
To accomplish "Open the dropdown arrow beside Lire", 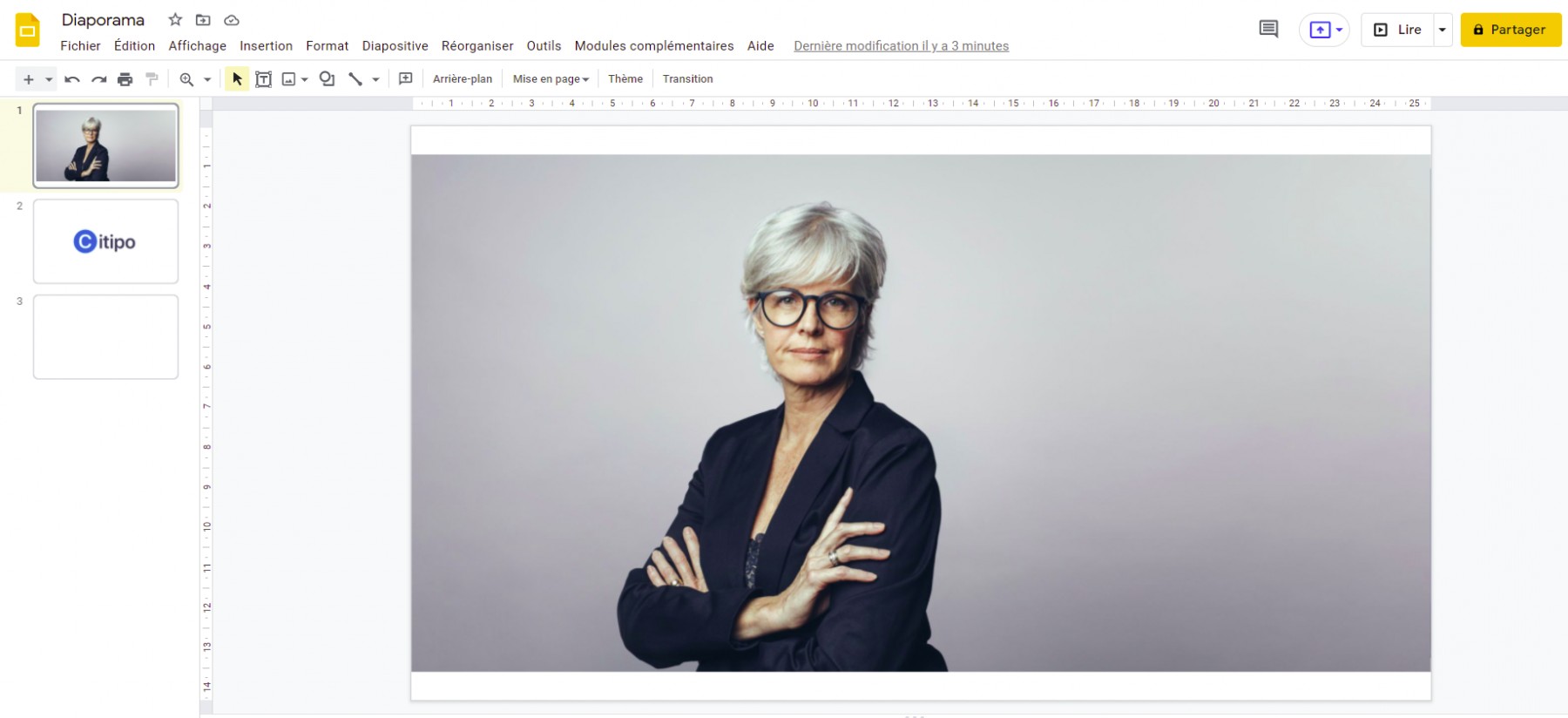I will point(1442,30).
